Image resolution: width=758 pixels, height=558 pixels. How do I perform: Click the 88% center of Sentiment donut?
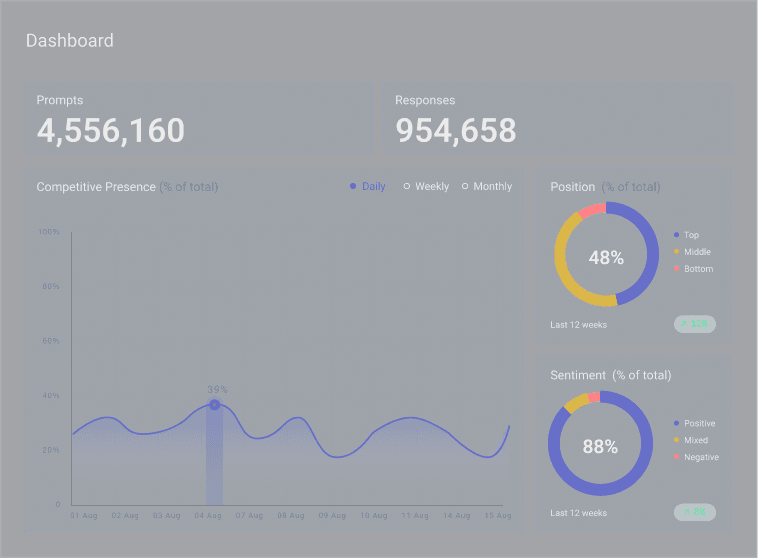[600, 447]
